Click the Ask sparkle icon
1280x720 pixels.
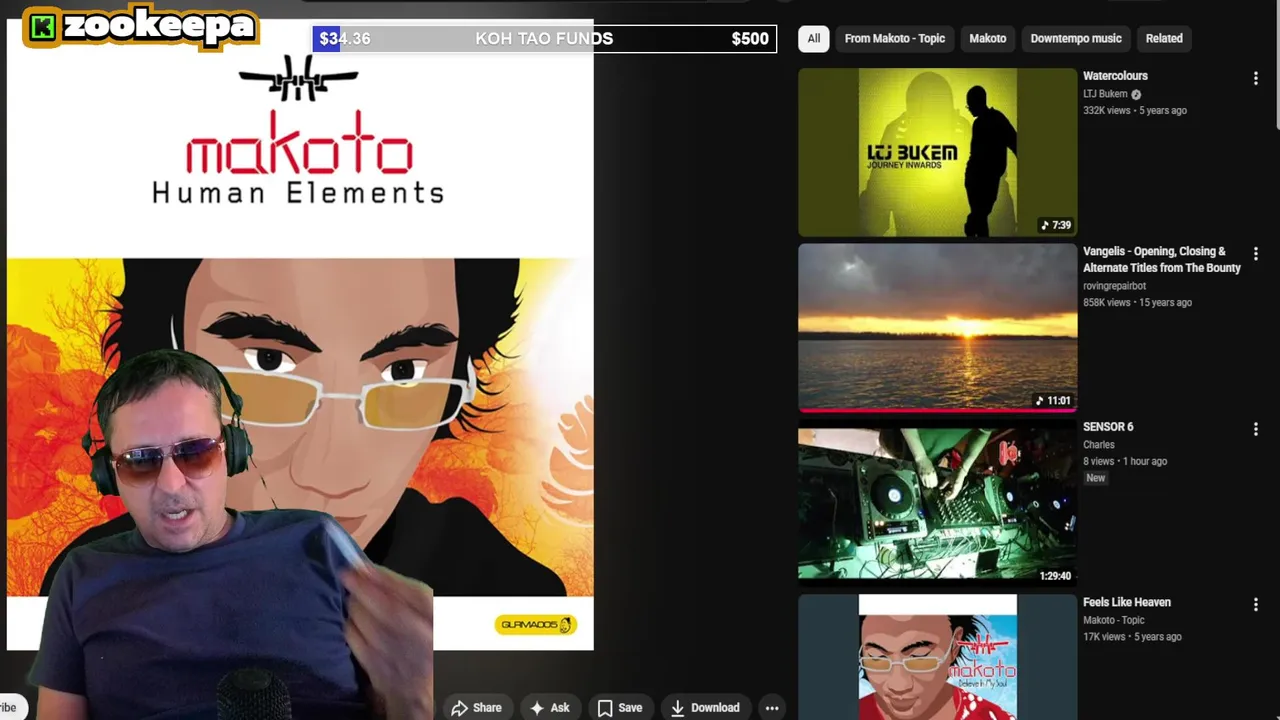click(537, 708)
